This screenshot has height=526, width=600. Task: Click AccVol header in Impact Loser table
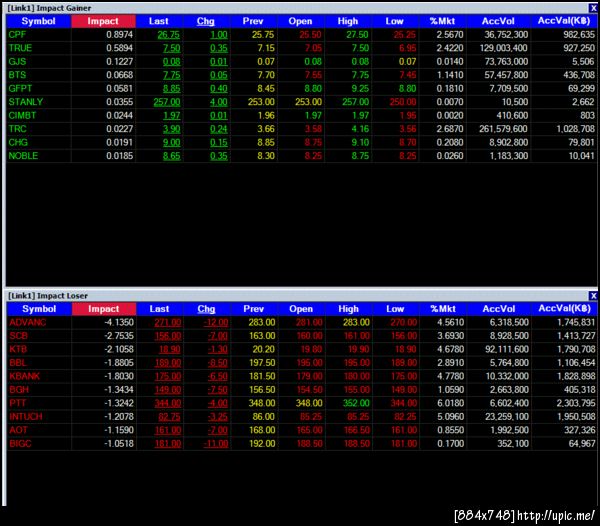[499, 309]
